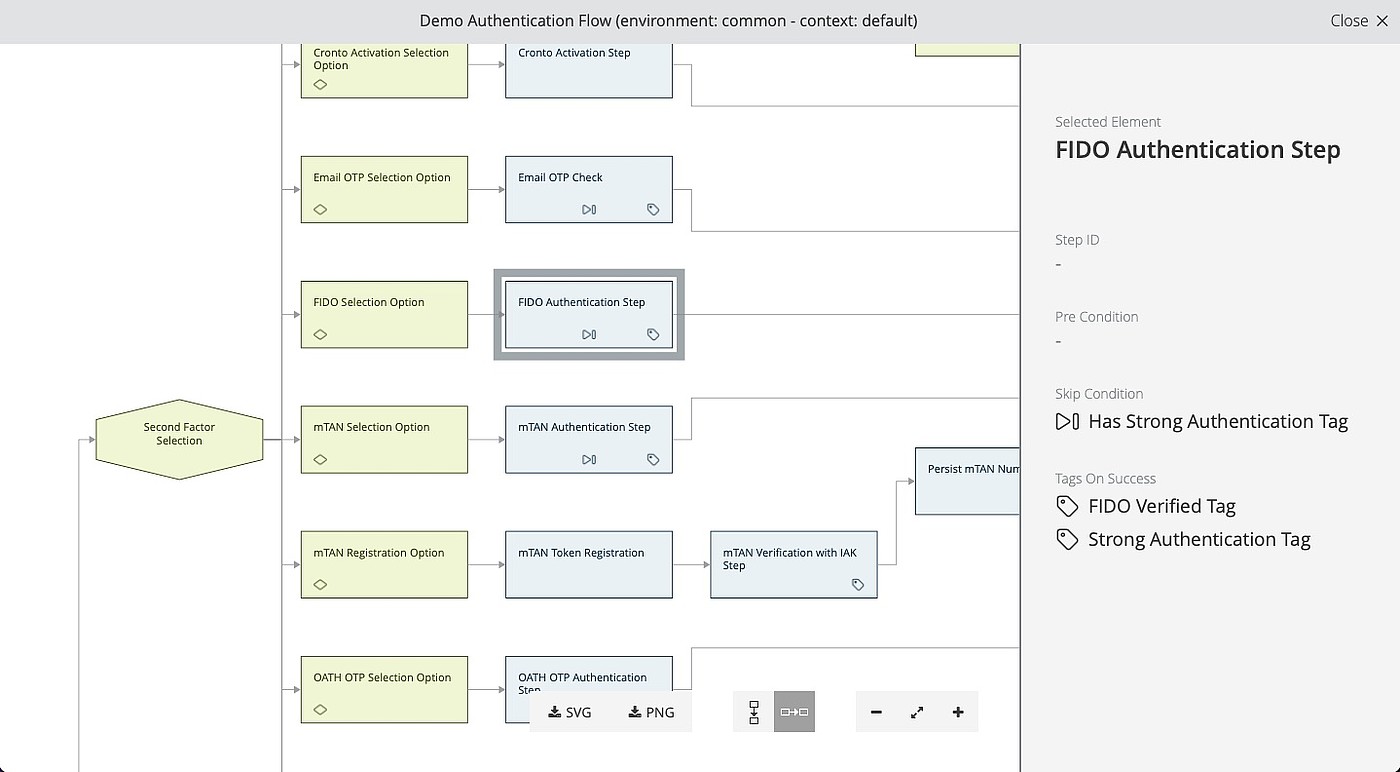Click skip icon on Email OTP Check
Viewport: 1400px width, 772px height.
(589, 210)
